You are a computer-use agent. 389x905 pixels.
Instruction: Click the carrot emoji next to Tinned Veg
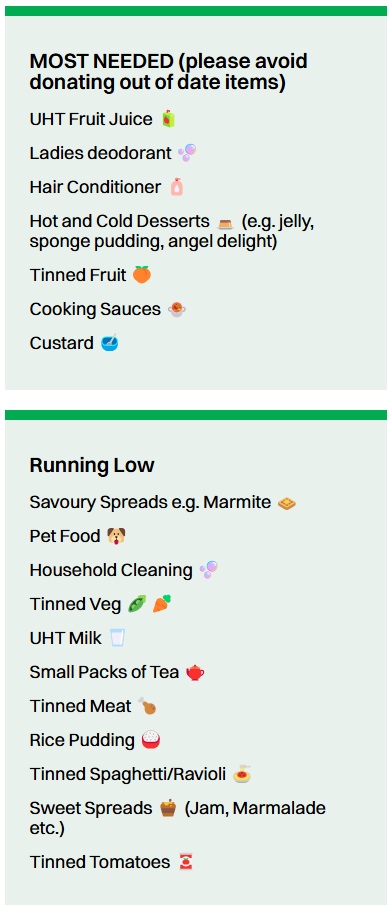[162, 604]
